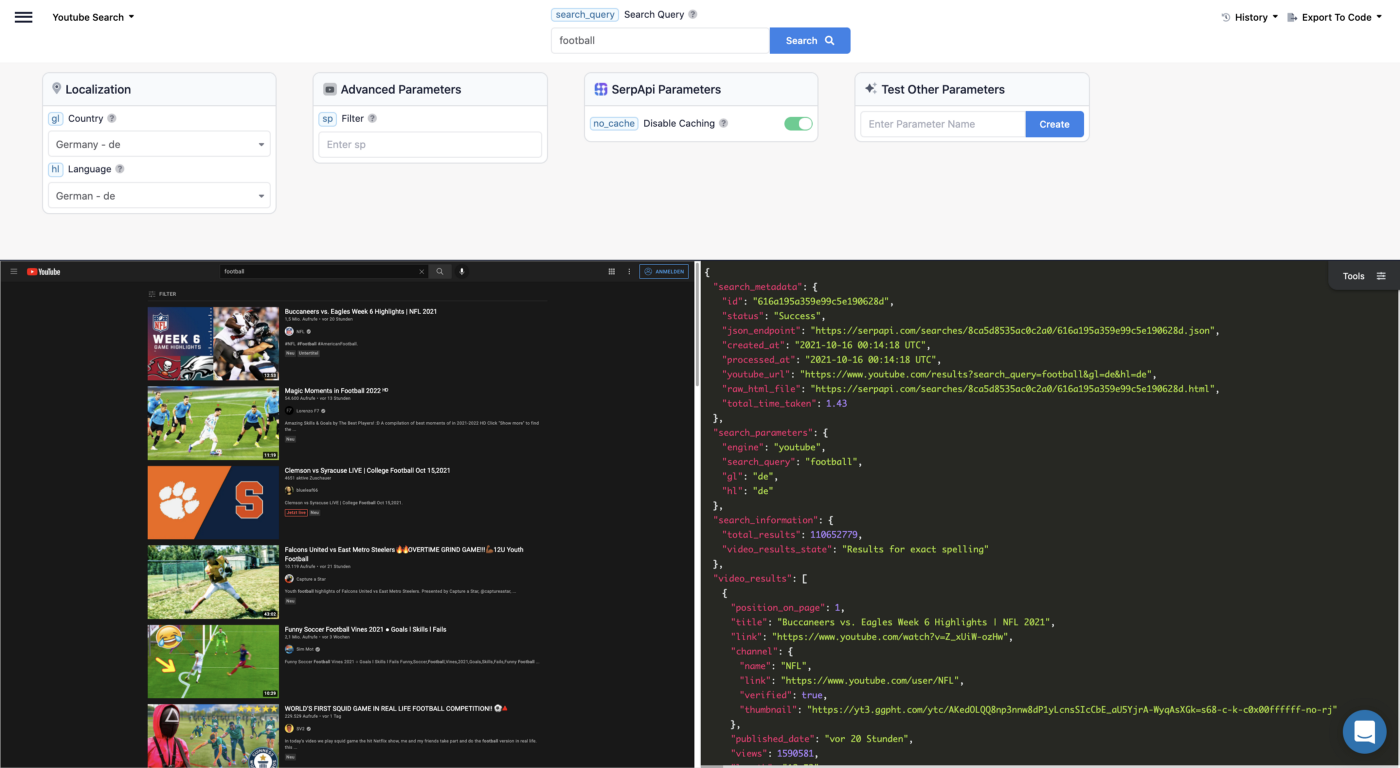
Task: Open the History dropdown
Action: [1250, 17]
